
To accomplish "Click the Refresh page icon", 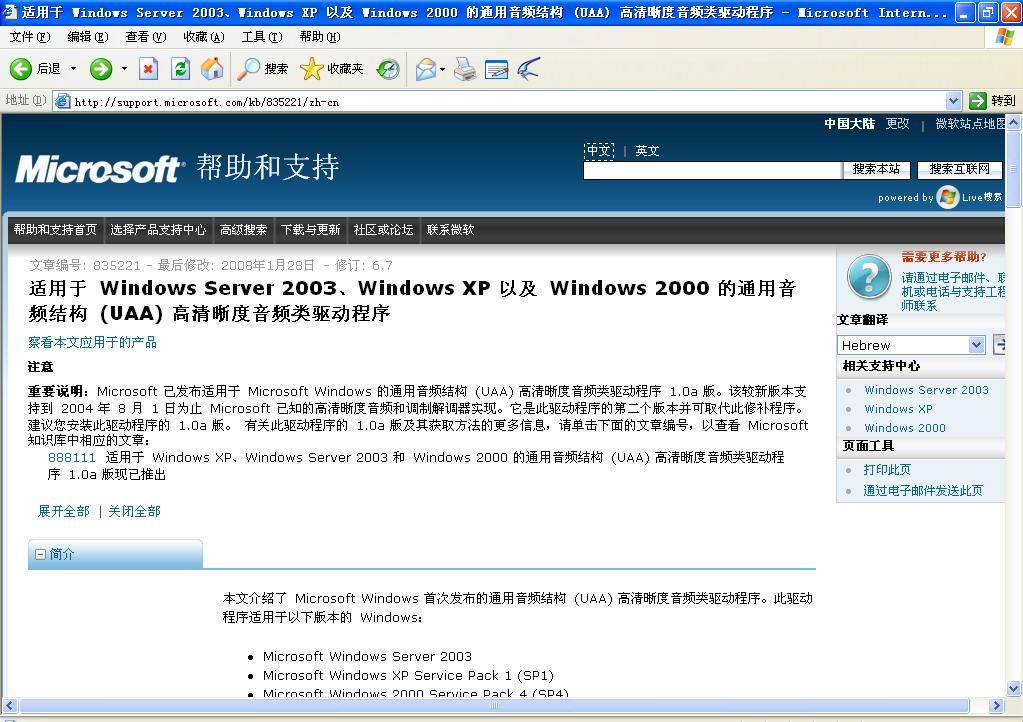I will point(180,68).
